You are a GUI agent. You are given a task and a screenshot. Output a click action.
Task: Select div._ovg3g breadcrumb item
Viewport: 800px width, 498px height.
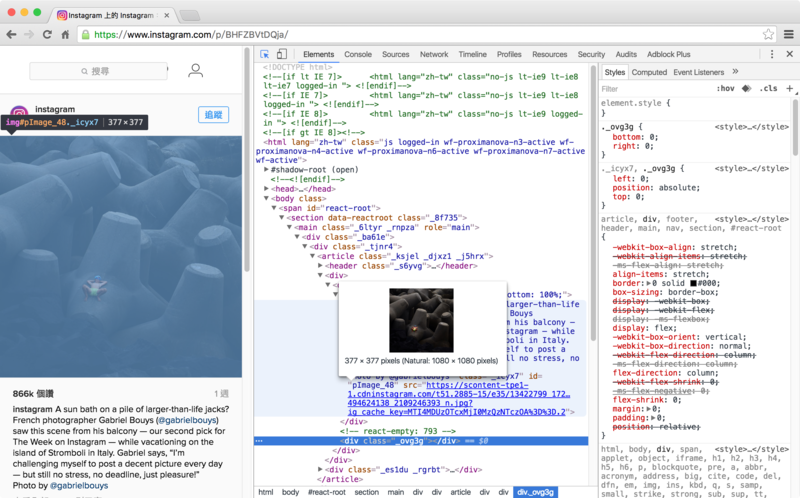click(535, 492)
